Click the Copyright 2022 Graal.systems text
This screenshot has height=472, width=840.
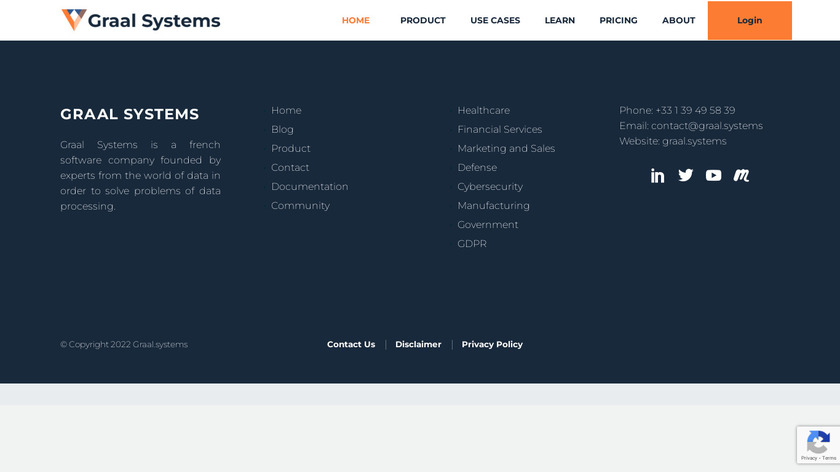pos(124,344)
